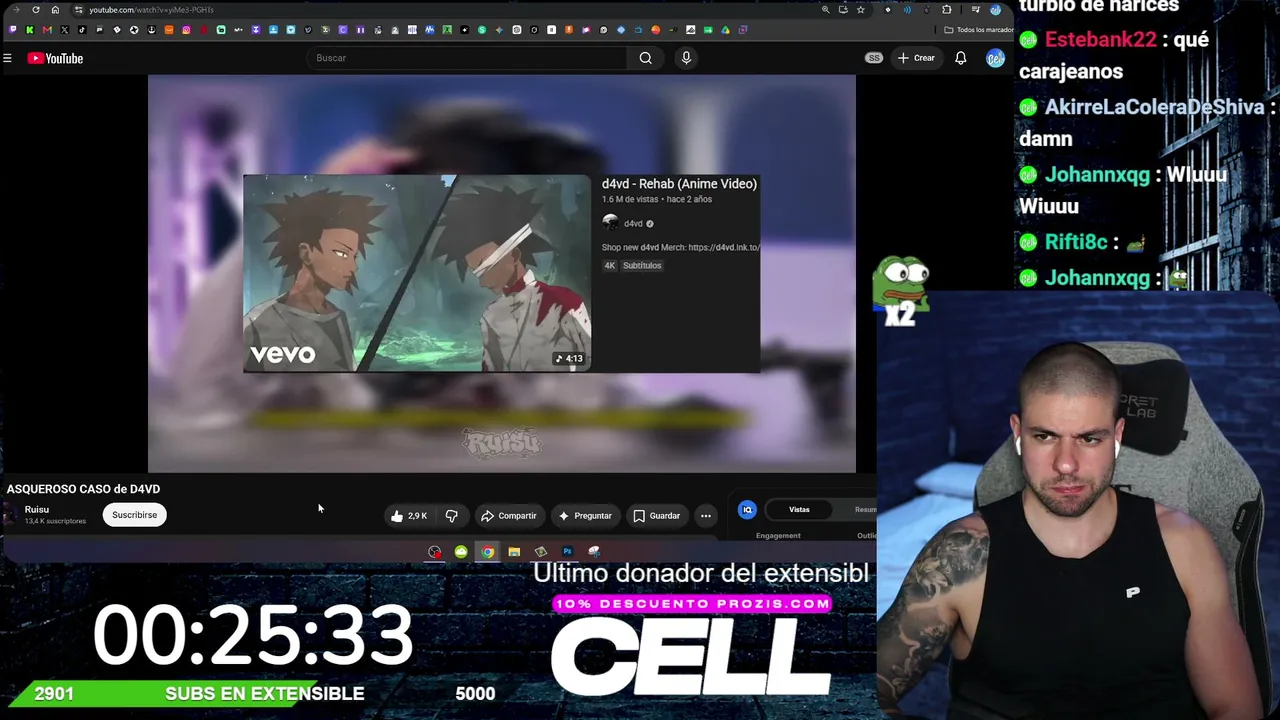Open the notifications bell
Screen dimensions: 1280x720
click(x=960, y=58)
